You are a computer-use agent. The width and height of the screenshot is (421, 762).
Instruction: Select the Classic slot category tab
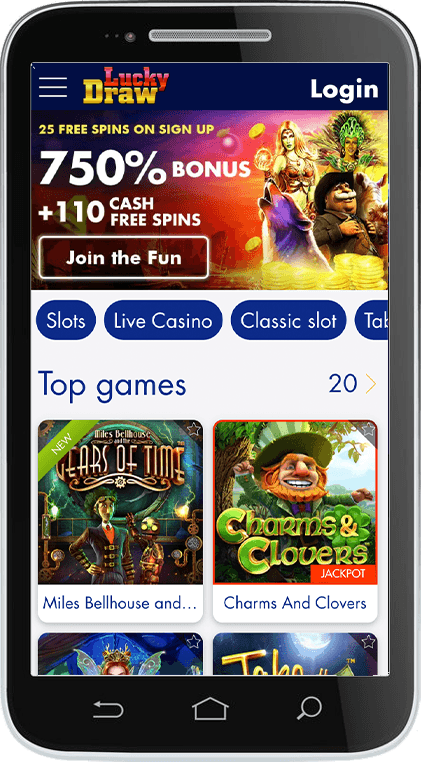288,320
